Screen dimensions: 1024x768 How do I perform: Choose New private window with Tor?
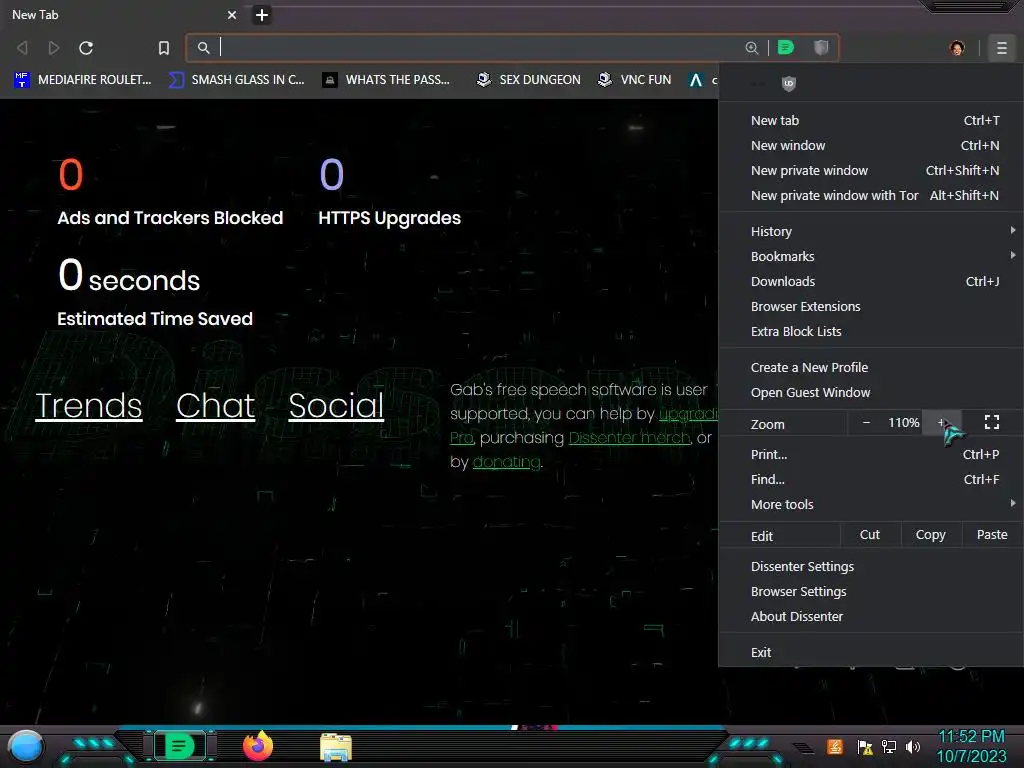871,195
